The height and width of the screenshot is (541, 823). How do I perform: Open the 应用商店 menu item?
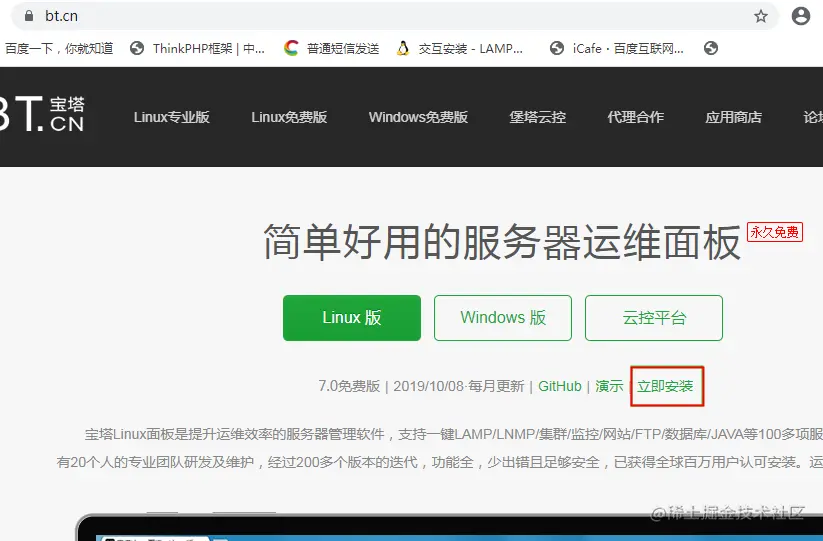[734, 117]
